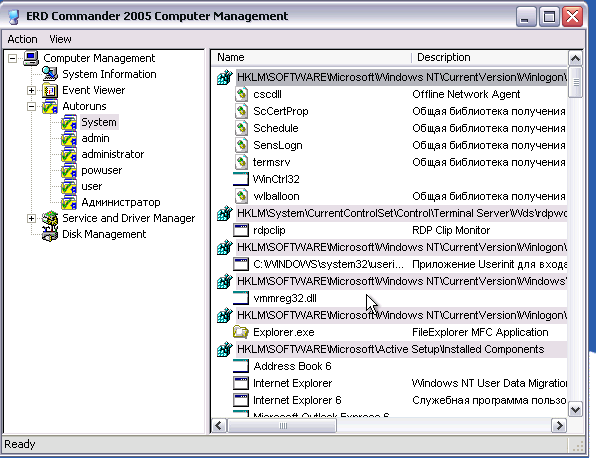Click the vertical scrollbar thumb
The image size is (596, 458).
coord(575,82)
